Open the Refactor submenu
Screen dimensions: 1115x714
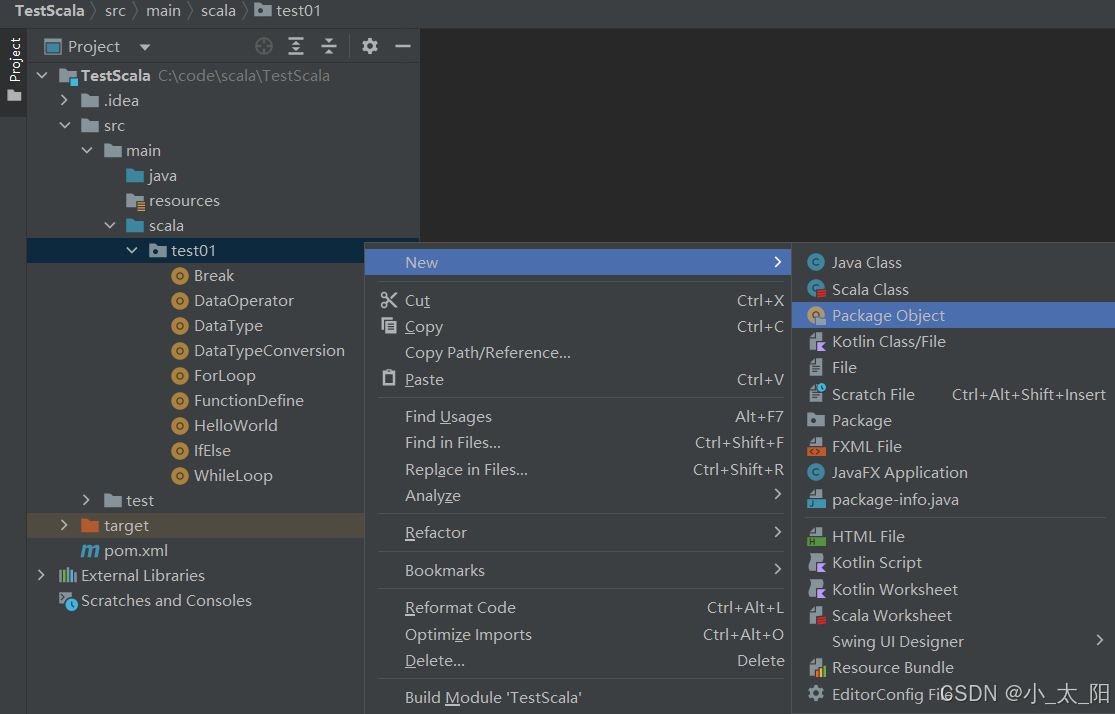[577, 533]
